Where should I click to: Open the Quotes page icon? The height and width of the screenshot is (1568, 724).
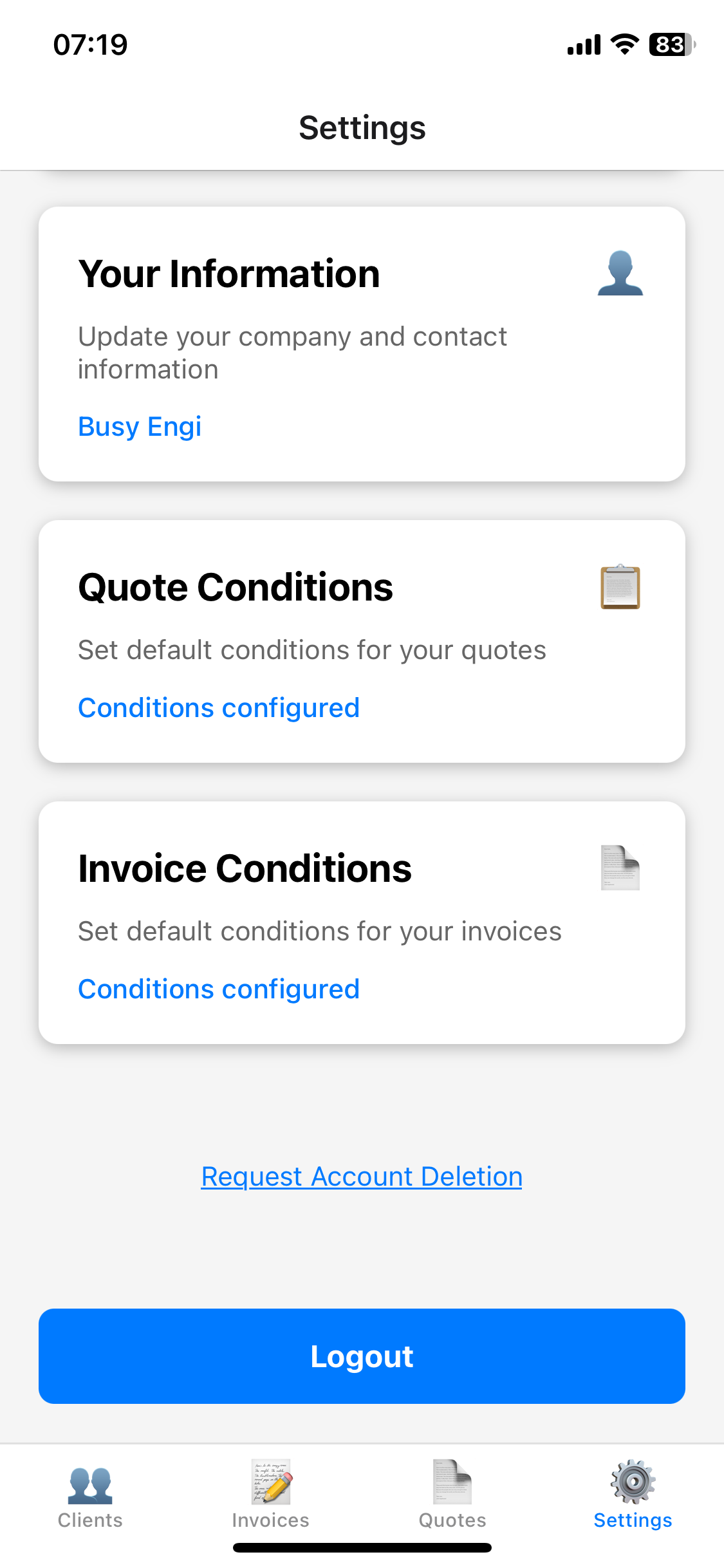(x=452, y=1481)
